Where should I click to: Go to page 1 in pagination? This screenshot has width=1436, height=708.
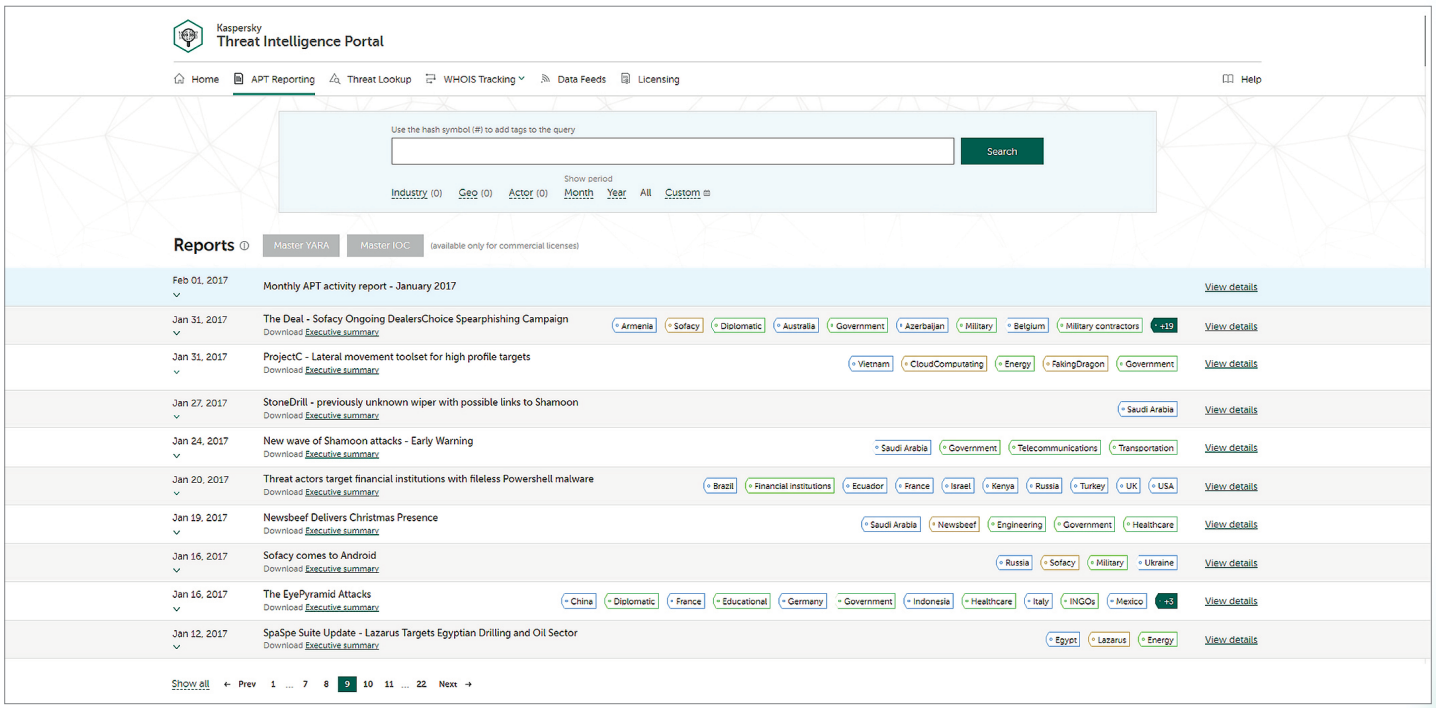point(273,684)
